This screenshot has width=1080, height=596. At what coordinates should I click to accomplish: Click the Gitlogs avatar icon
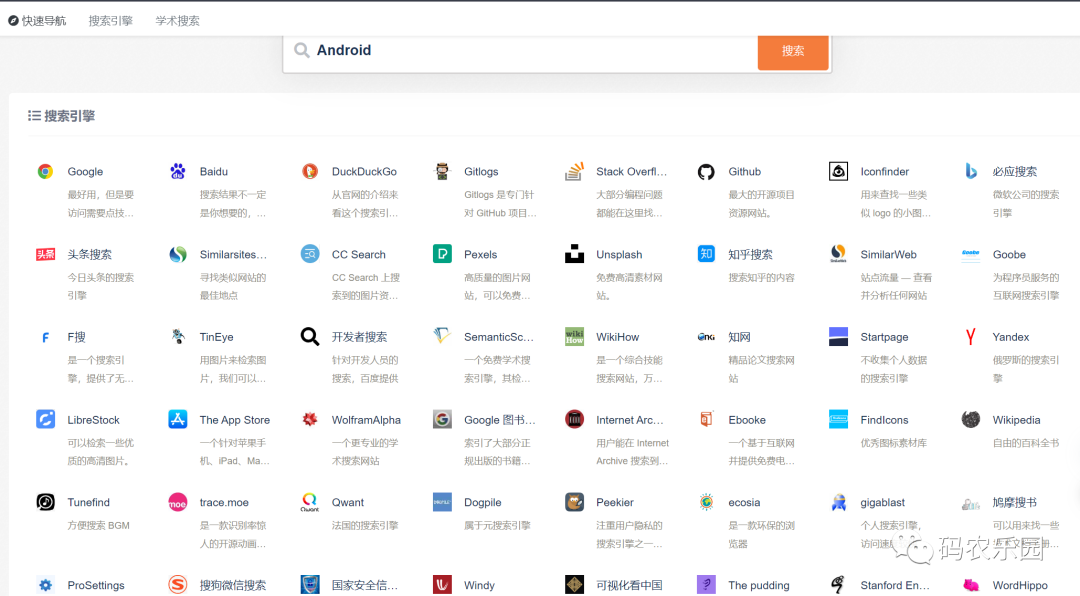[x=442, y=172]
